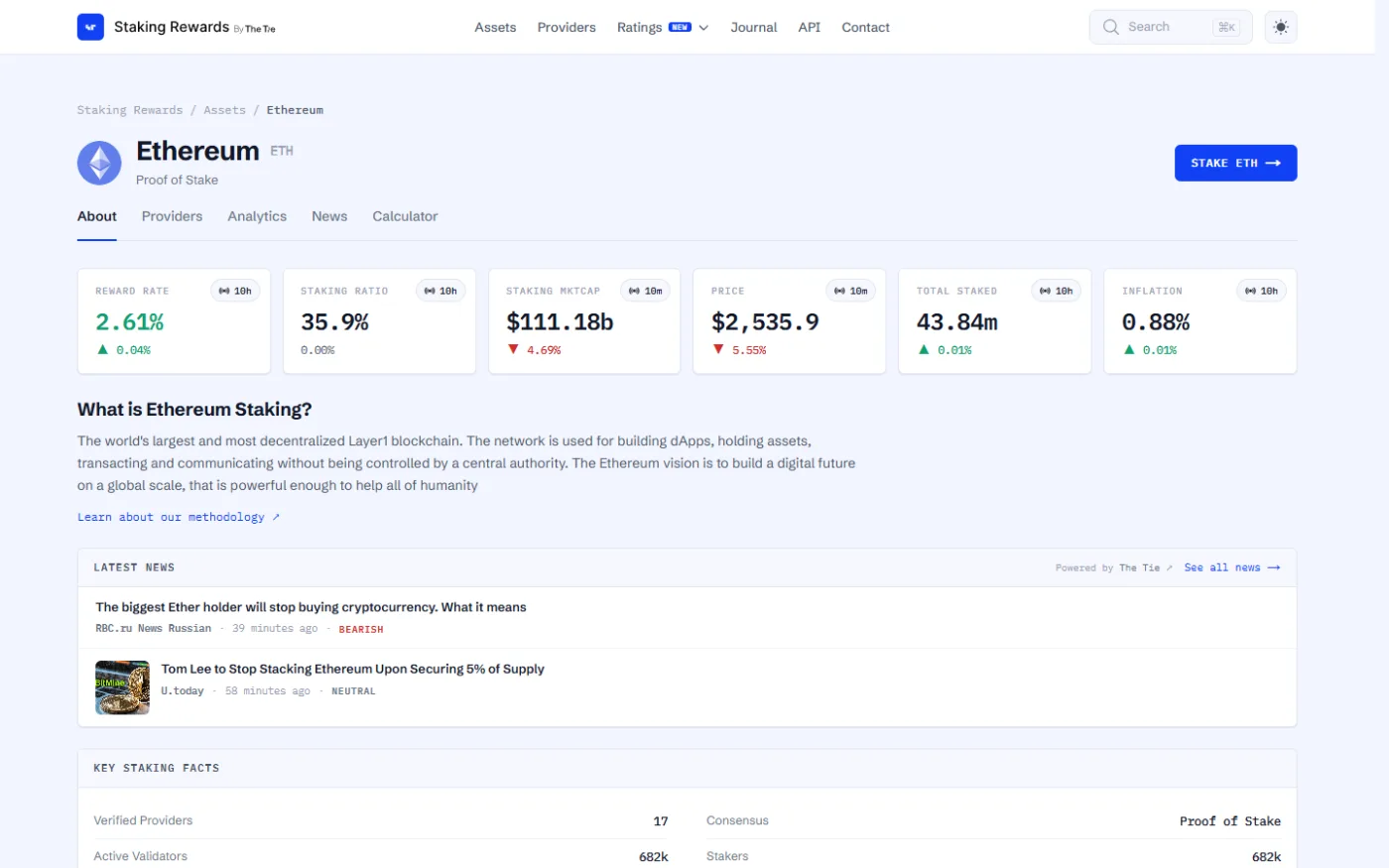Click the Staking Ratio 10h update badge

441,291
